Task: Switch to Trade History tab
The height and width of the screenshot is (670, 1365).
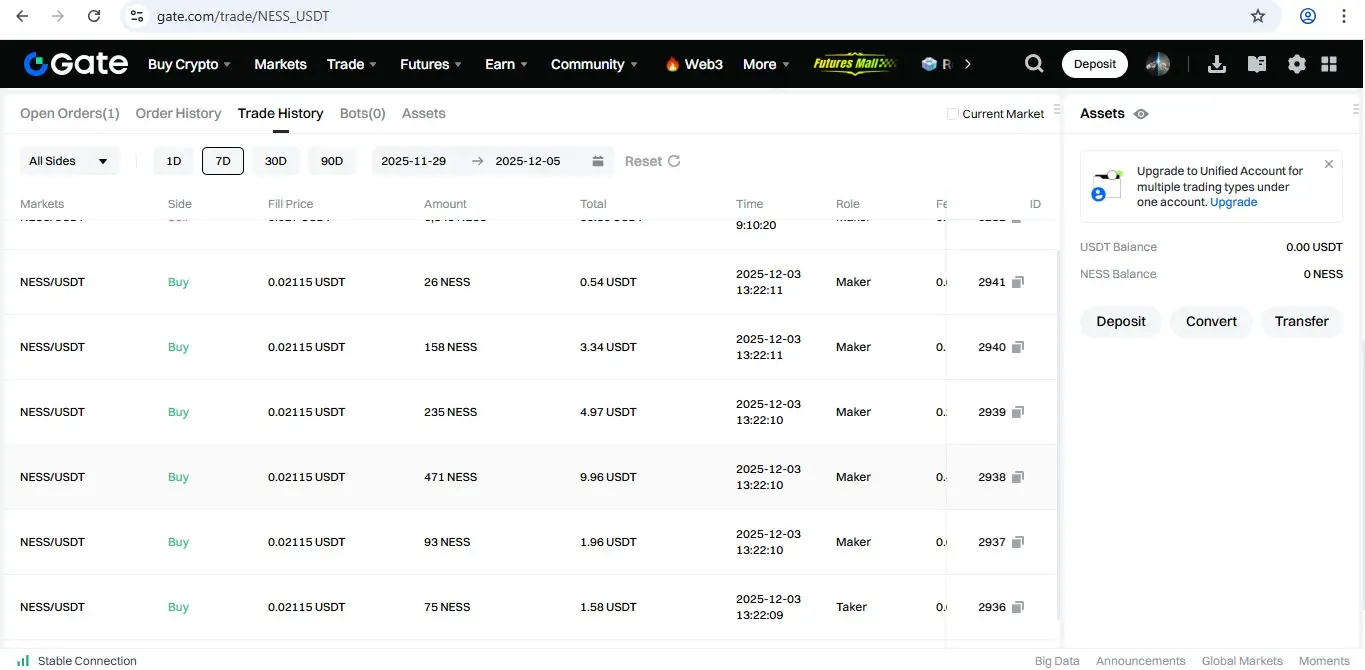Action: (x=280, y=113)
